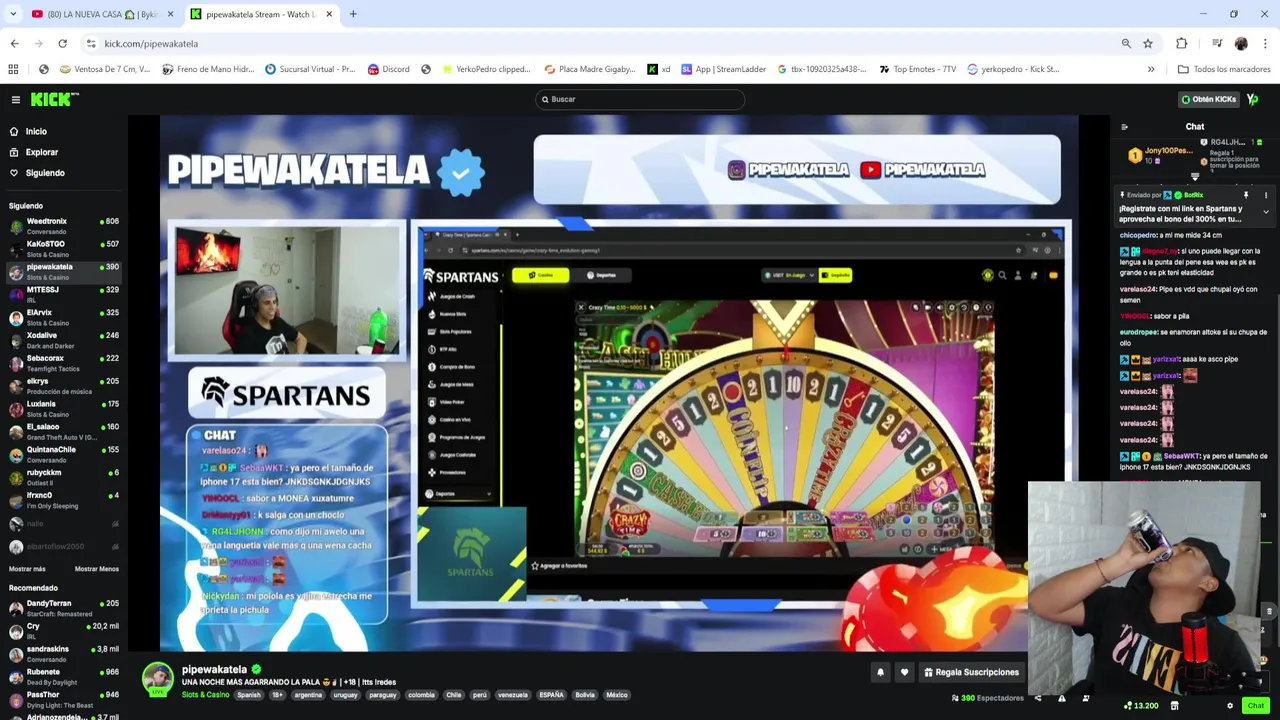Select ElArvix channel in sidebar
Image resolution: width=1280 pixels, height=720 pixels.
(62, 317)
